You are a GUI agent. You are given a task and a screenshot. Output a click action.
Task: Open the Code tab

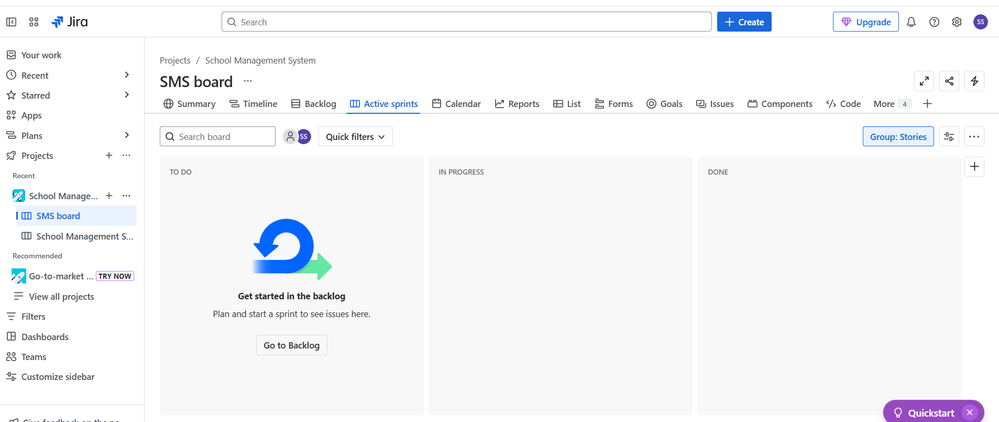(843, 104)
